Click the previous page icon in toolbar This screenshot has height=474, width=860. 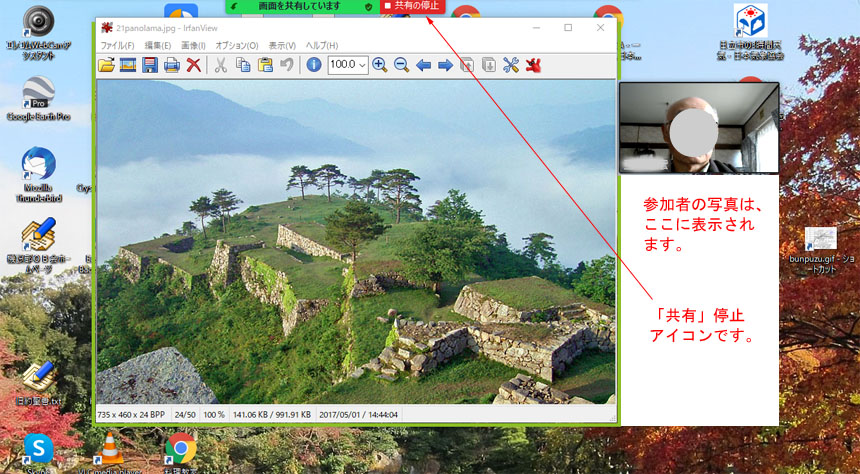(x=467, y=65)
